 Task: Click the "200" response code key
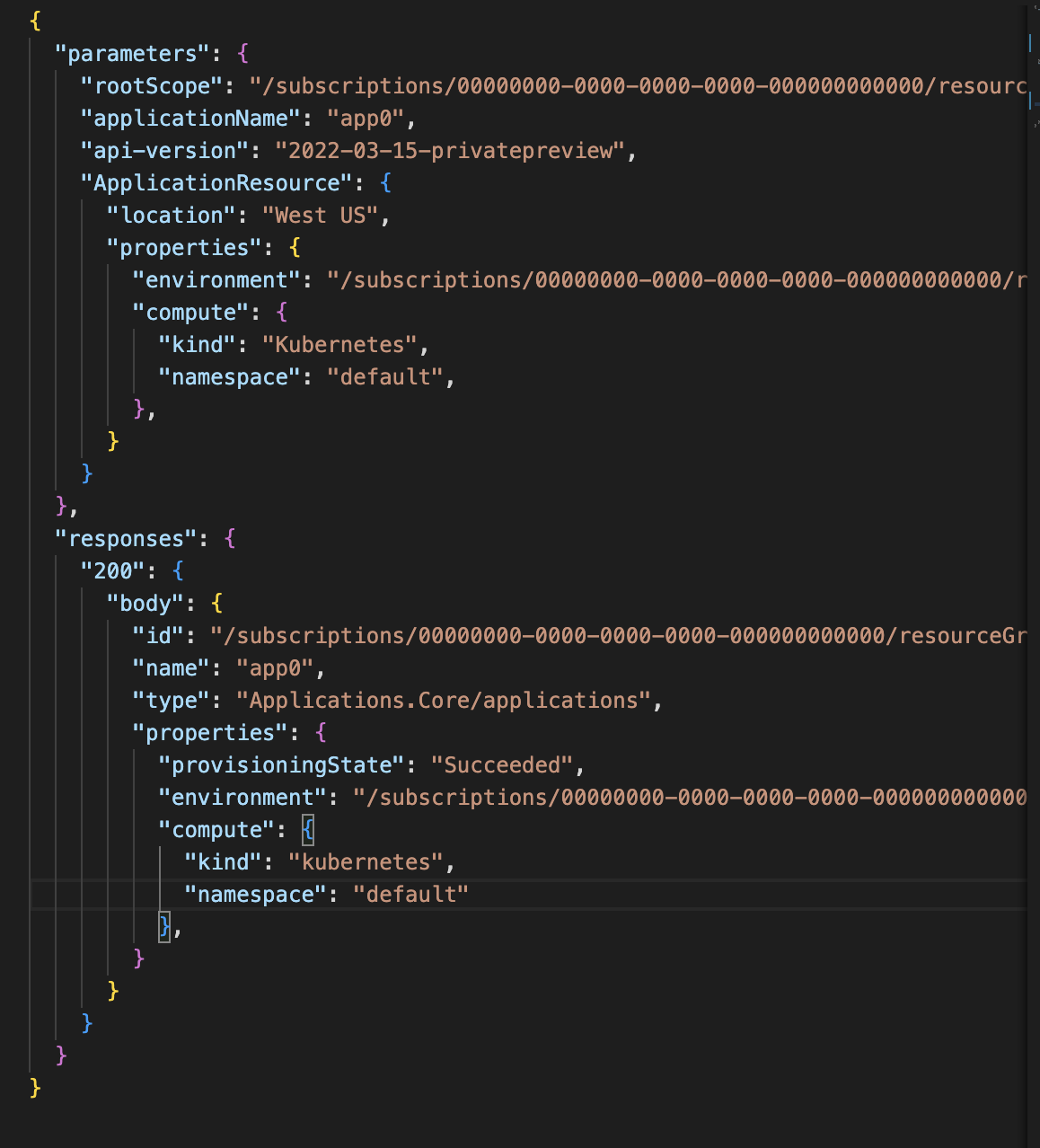click(108, 570)
